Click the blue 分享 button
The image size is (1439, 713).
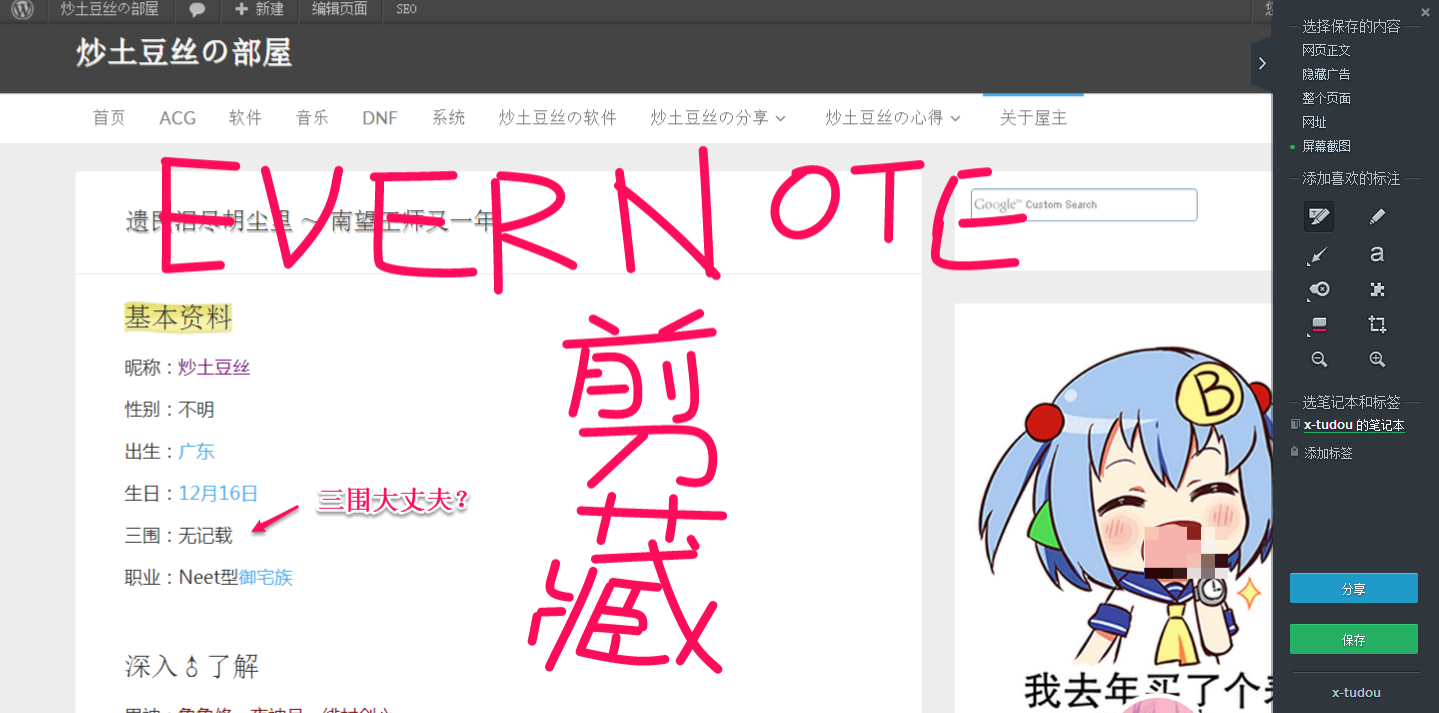[x=1353, y=589]
